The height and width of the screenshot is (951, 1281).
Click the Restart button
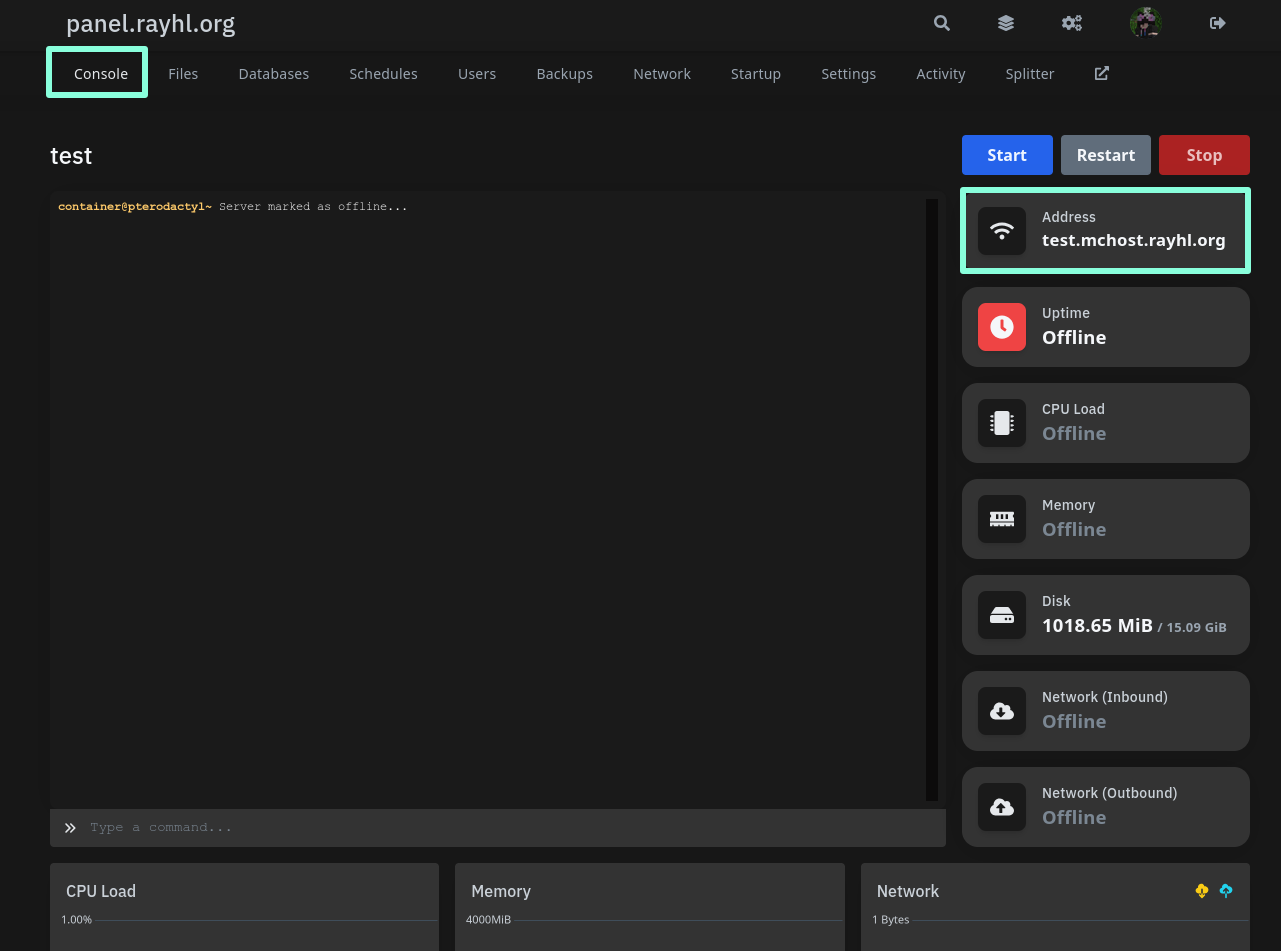pyautogui.click(x=1106, y=155)
